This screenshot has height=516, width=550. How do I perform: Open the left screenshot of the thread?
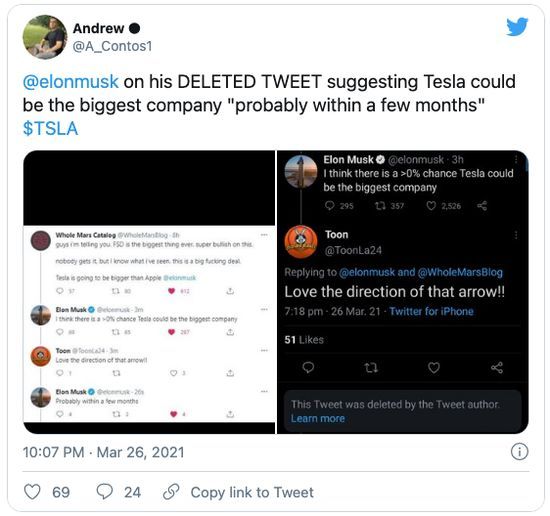point(149,292)
